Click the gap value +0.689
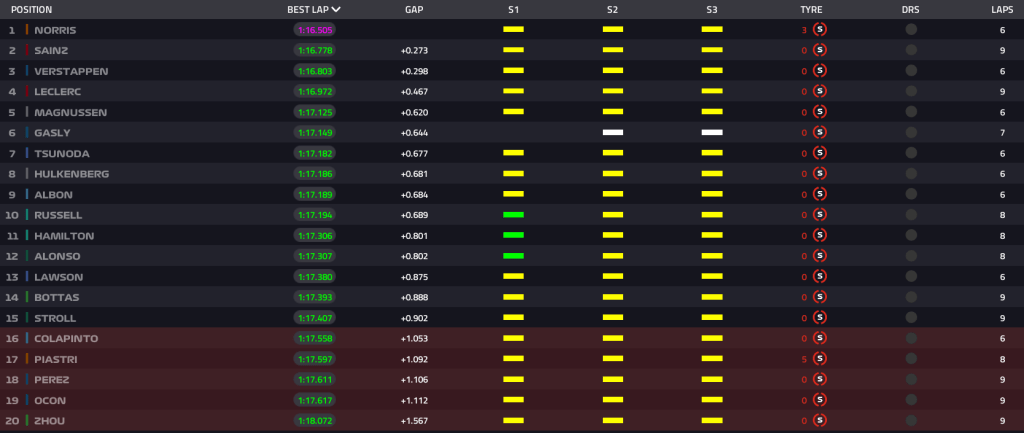The image size is (1024, 433). [x=415, y=215]
